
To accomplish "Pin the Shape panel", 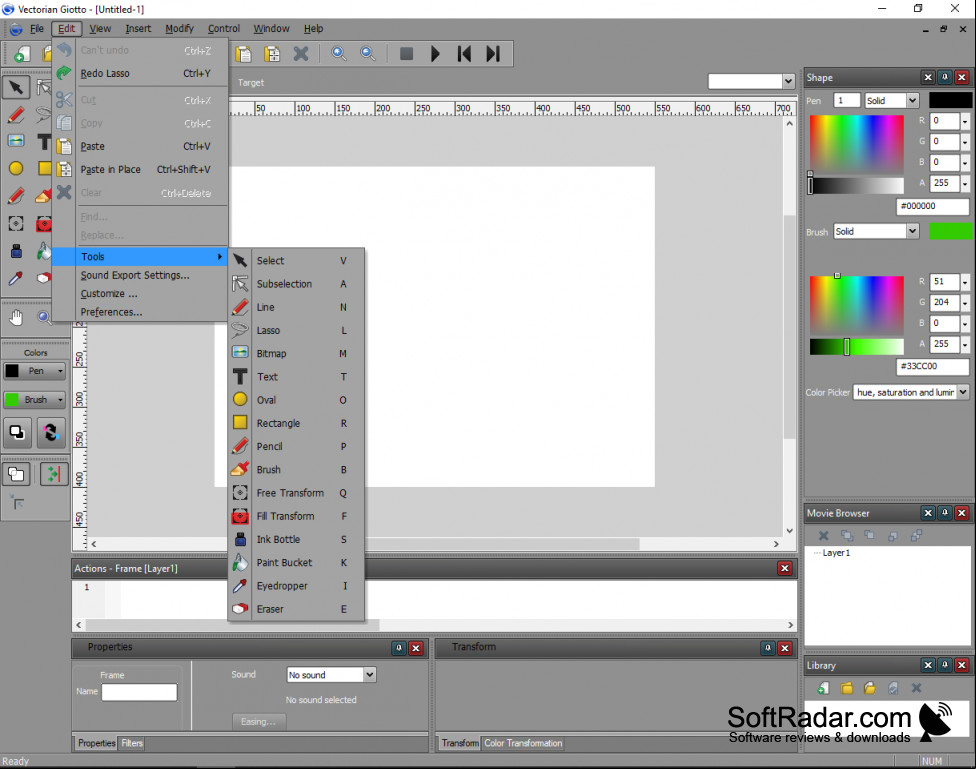I will click(945, 77).
